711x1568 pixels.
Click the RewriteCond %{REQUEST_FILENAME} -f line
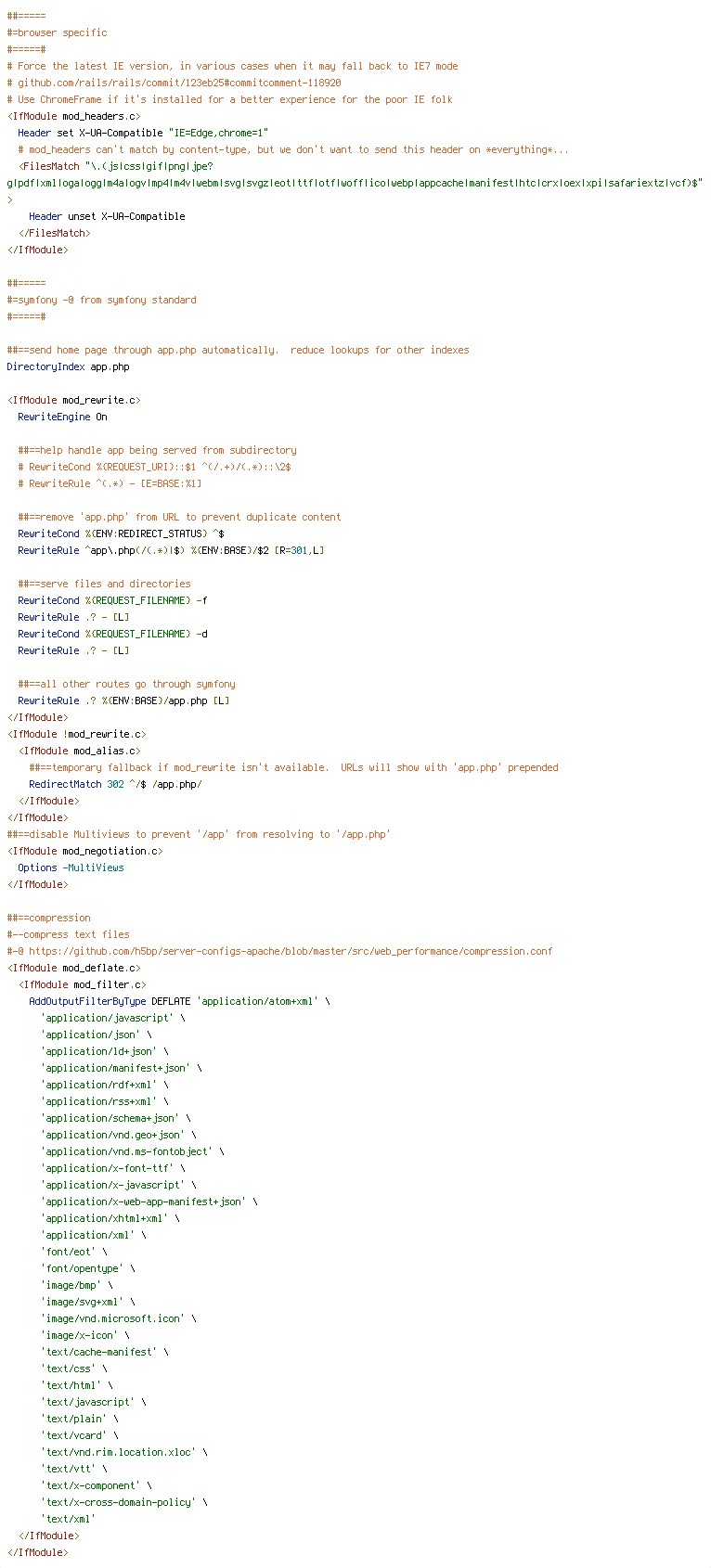tap(112, 600)
